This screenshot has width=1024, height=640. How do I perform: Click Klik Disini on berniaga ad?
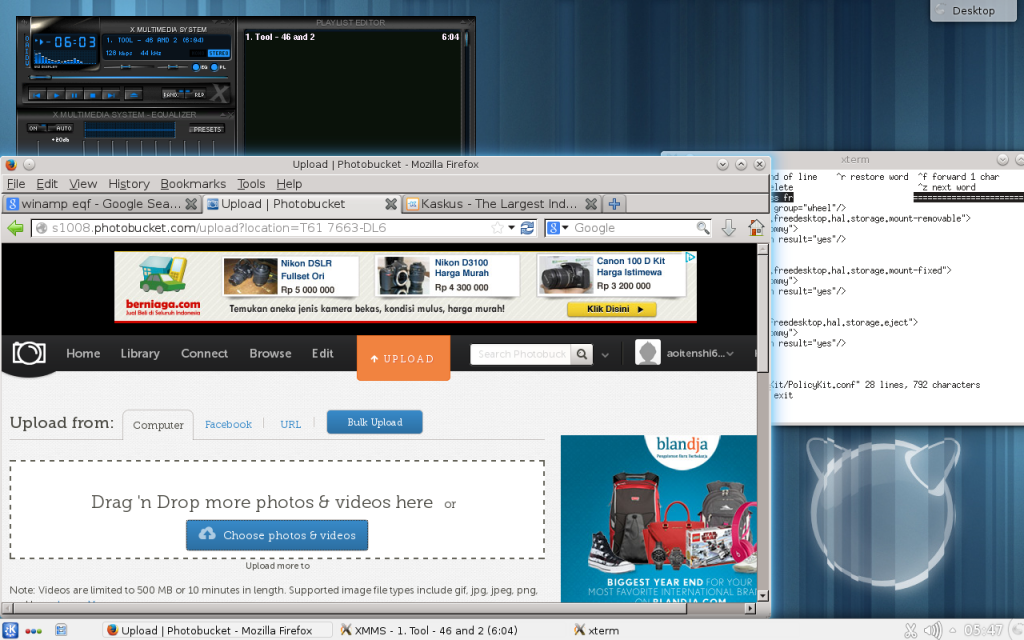coord(612,309)
